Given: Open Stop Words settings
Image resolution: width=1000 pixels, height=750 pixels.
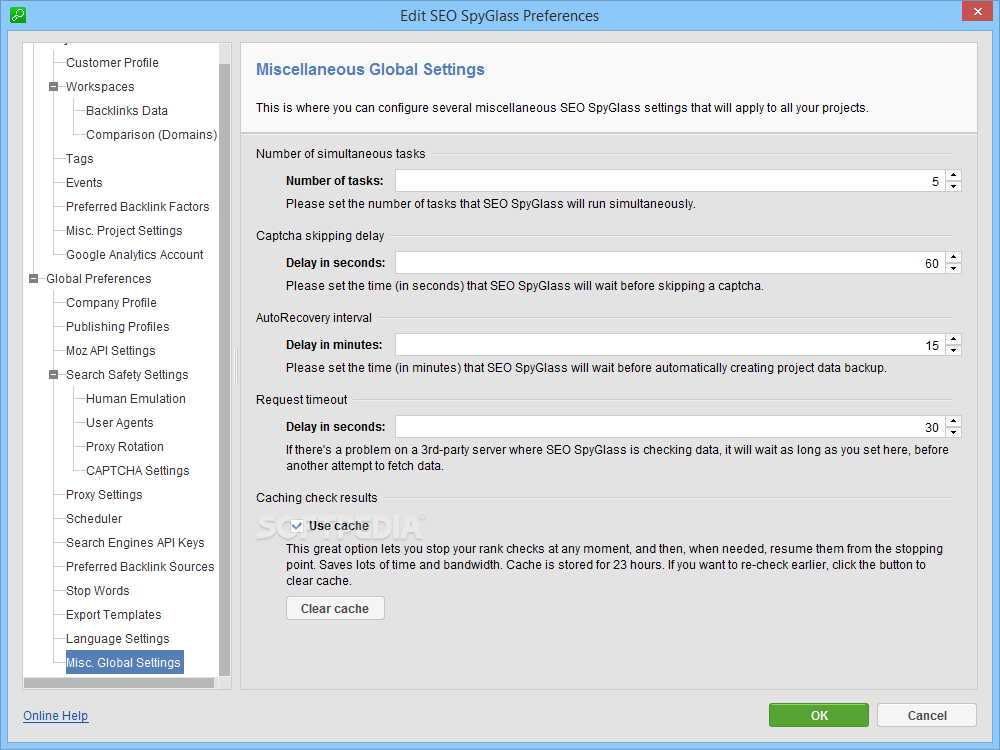Looking at the screenshot, I should click(98, 591).
